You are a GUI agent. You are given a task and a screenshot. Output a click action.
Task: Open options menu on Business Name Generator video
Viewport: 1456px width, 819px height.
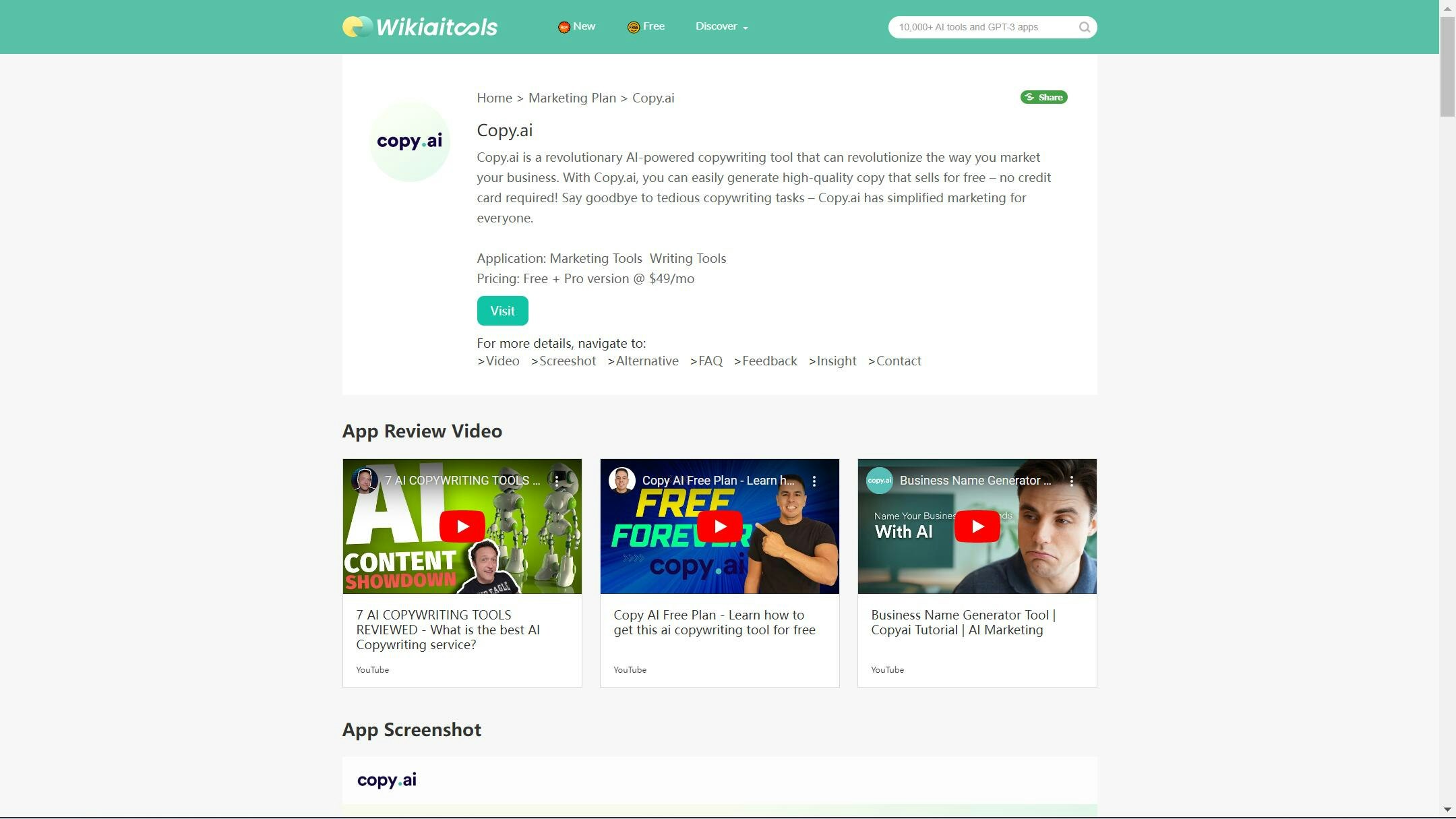(x=1072, y=481)
